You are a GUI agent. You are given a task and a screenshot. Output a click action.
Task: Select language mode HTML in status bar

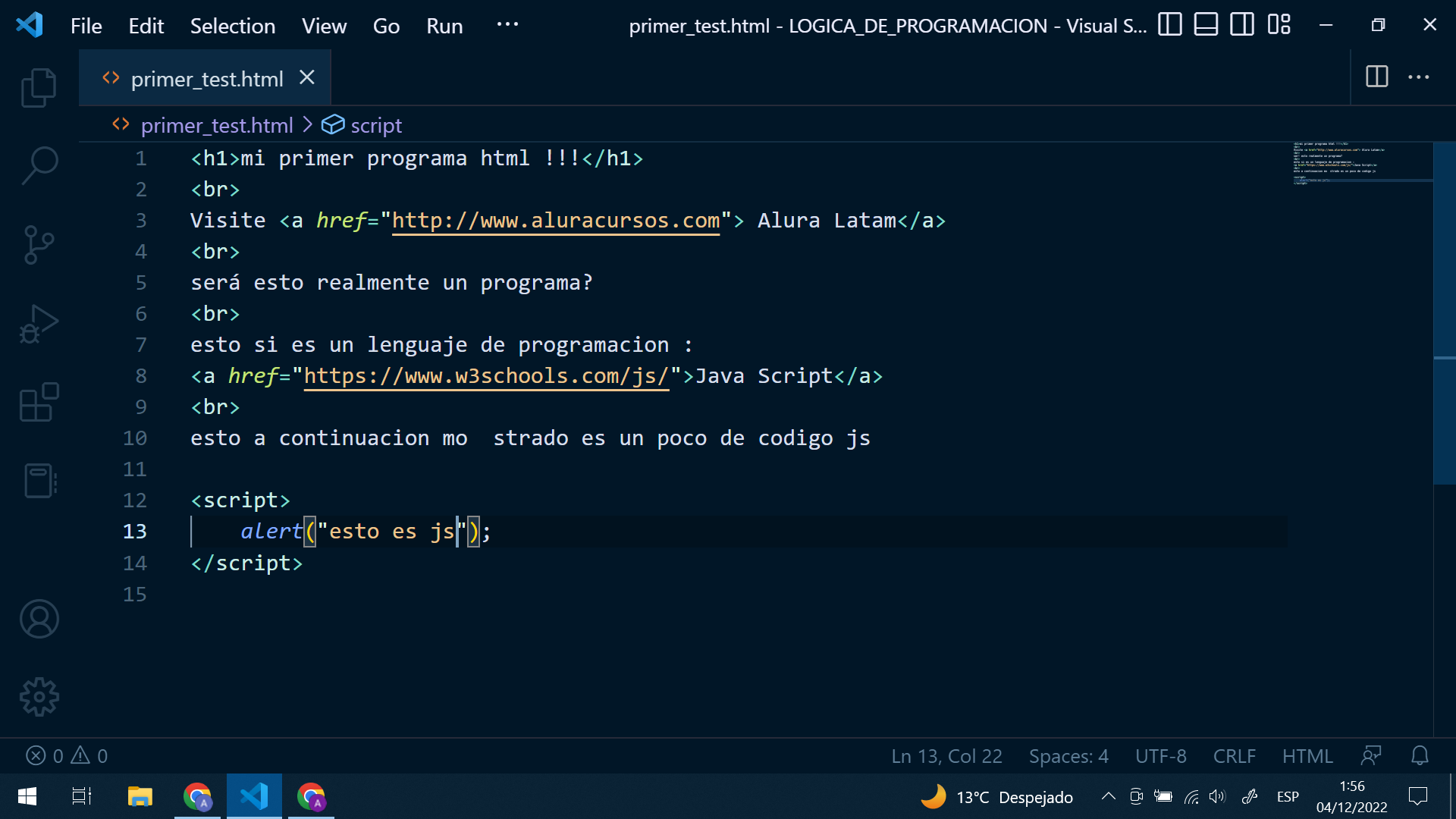click(x=1307, y=756)
